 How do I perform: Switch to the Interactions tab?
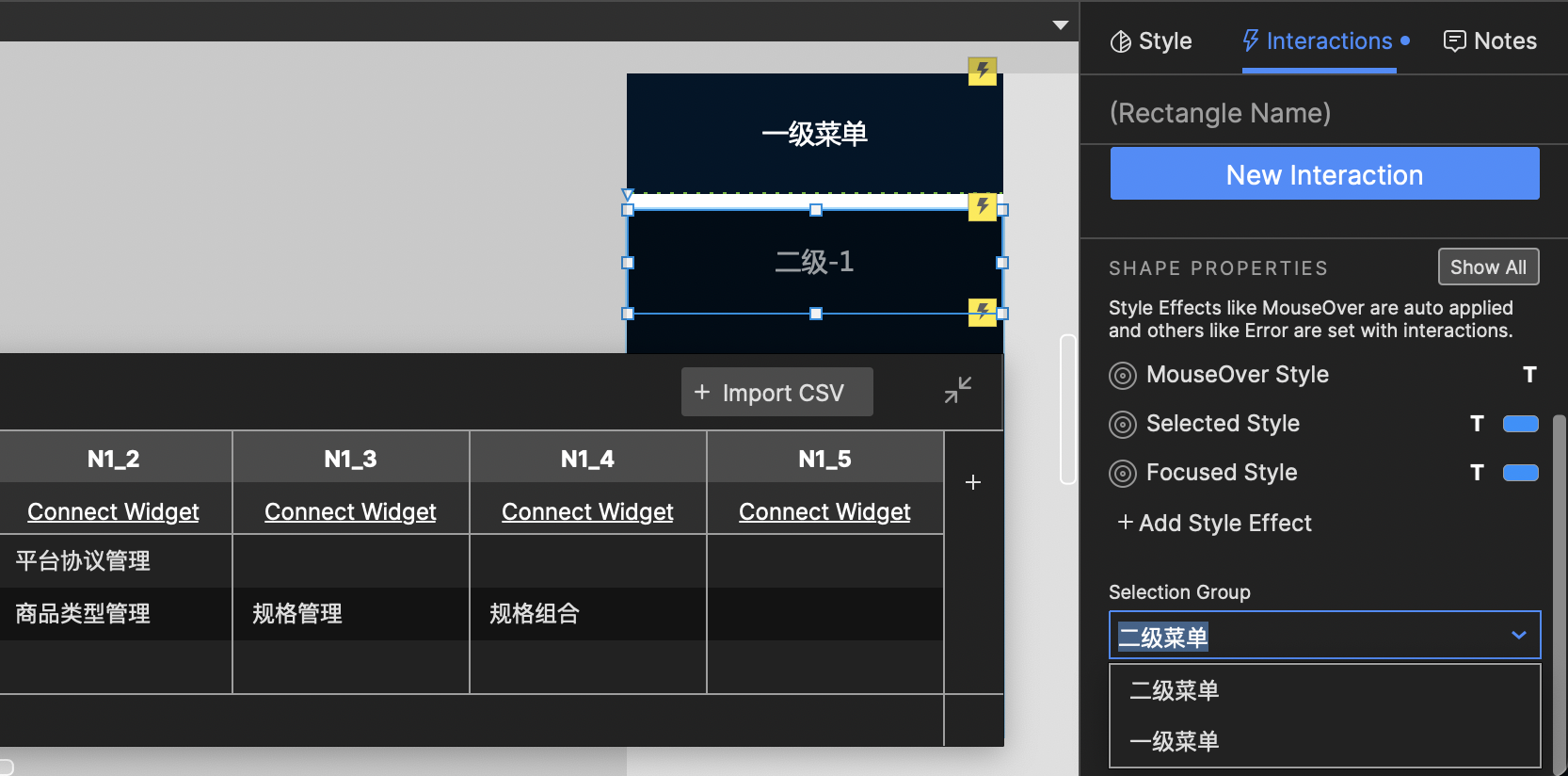click(1326, 41)
